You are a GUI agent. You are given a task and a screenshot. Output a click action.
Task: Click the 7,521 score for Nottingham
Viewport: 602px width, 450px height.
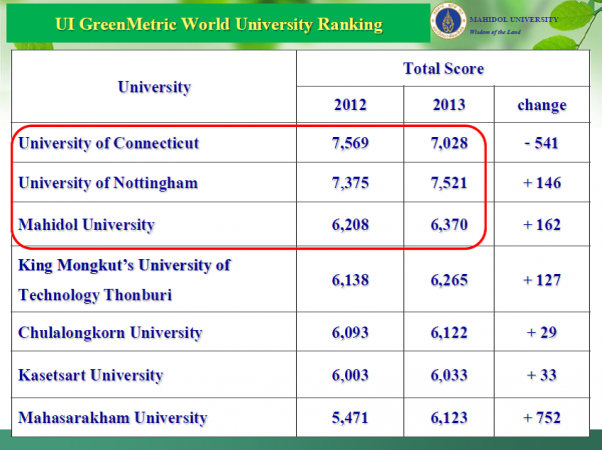coord(449,183)
